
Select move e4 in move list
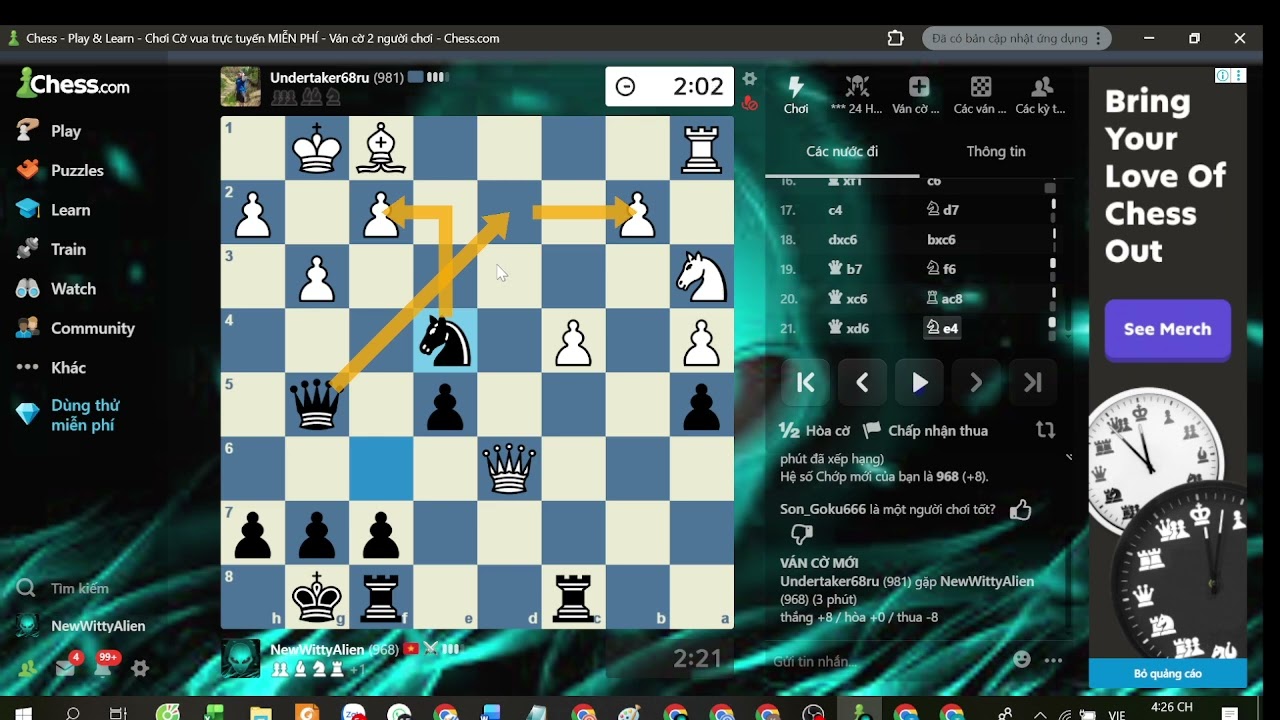point(942,328)
